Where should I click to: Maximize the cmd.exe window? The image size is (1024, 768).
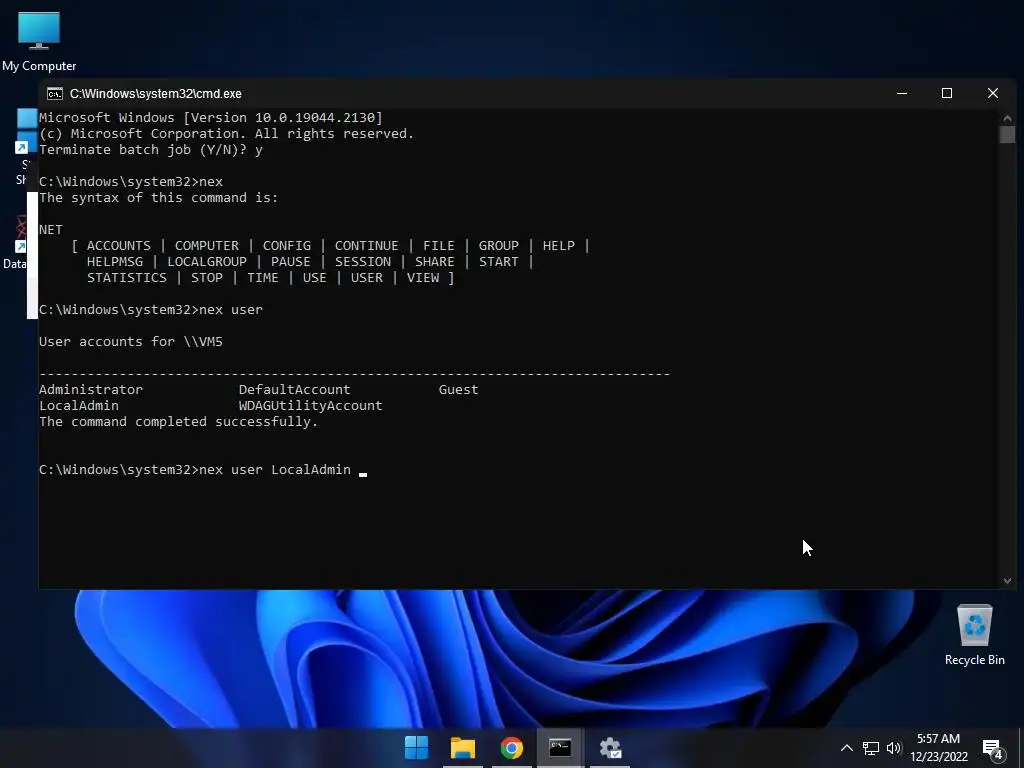tap(947, 93)
